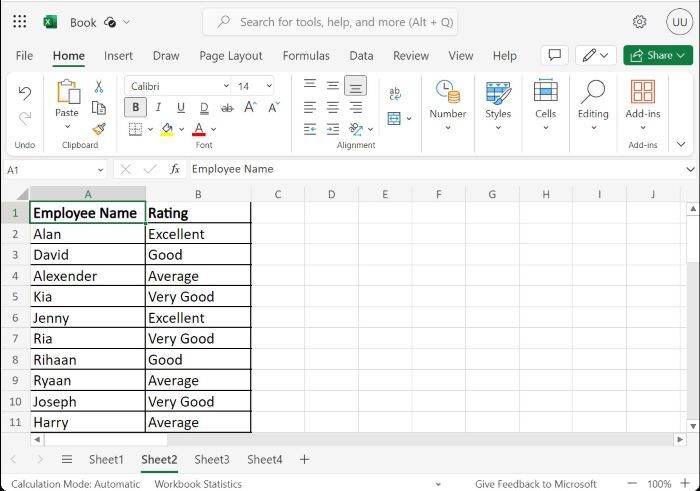The image size is (700, 491).
Task: Zoom in with the plus button
Action: point(685,483)
